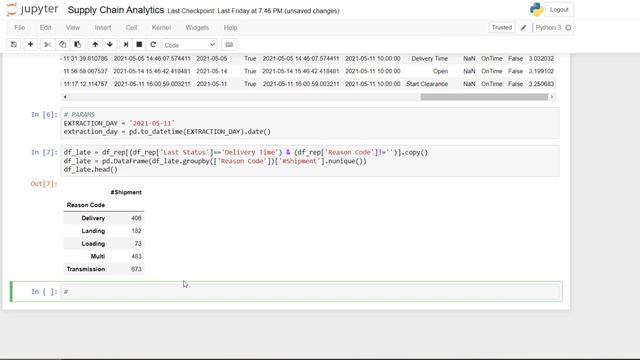Click the Logout button

[x=559, y=10]
